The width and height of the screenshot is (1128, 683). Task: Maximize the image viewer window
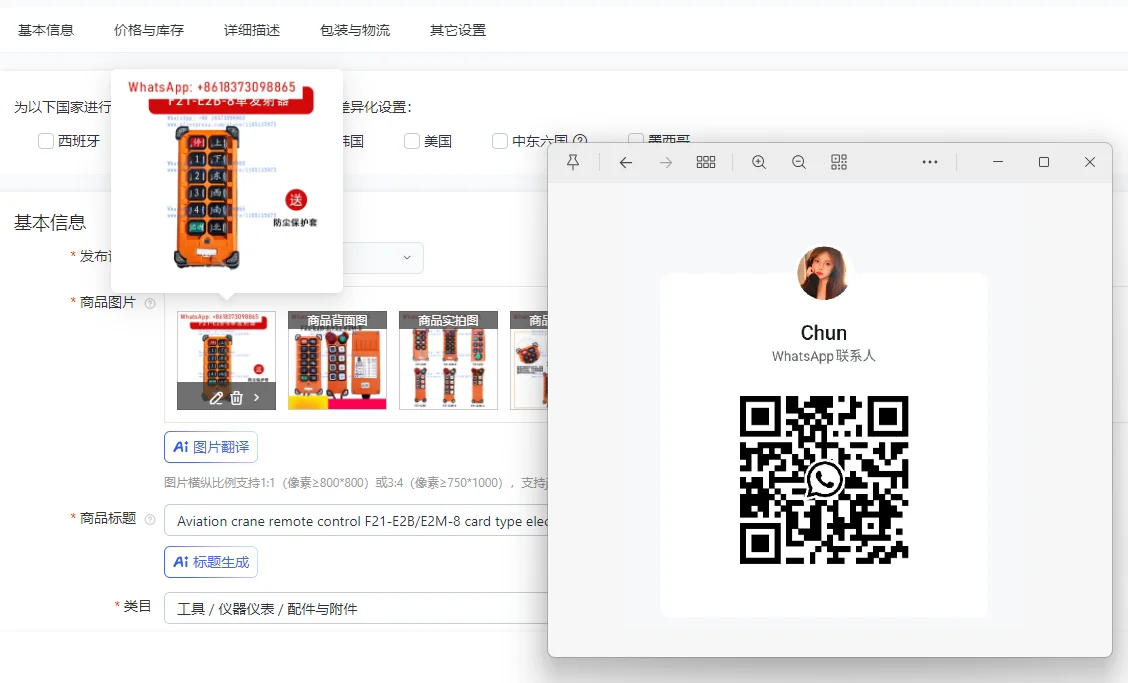(1044, 162)
